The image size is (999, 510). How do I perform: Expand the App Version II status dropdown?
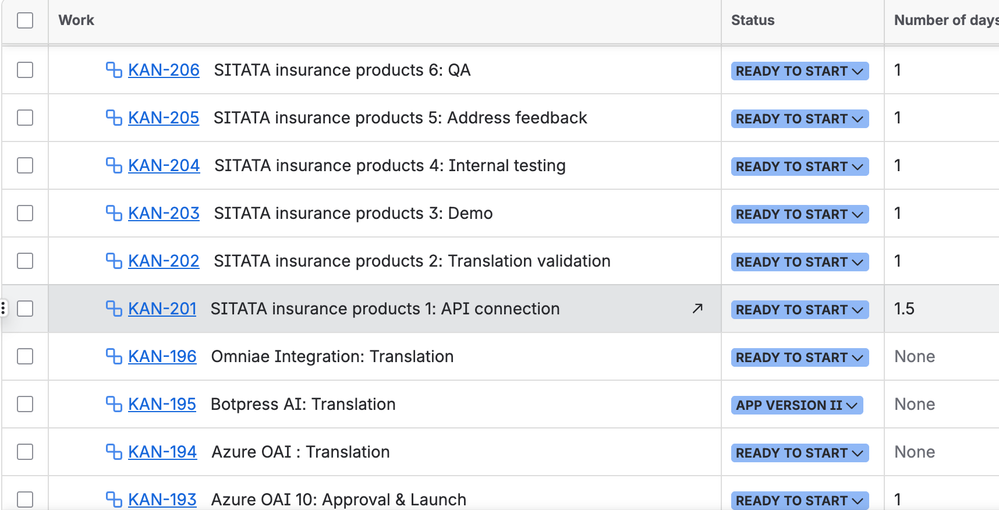pos(797,405)
